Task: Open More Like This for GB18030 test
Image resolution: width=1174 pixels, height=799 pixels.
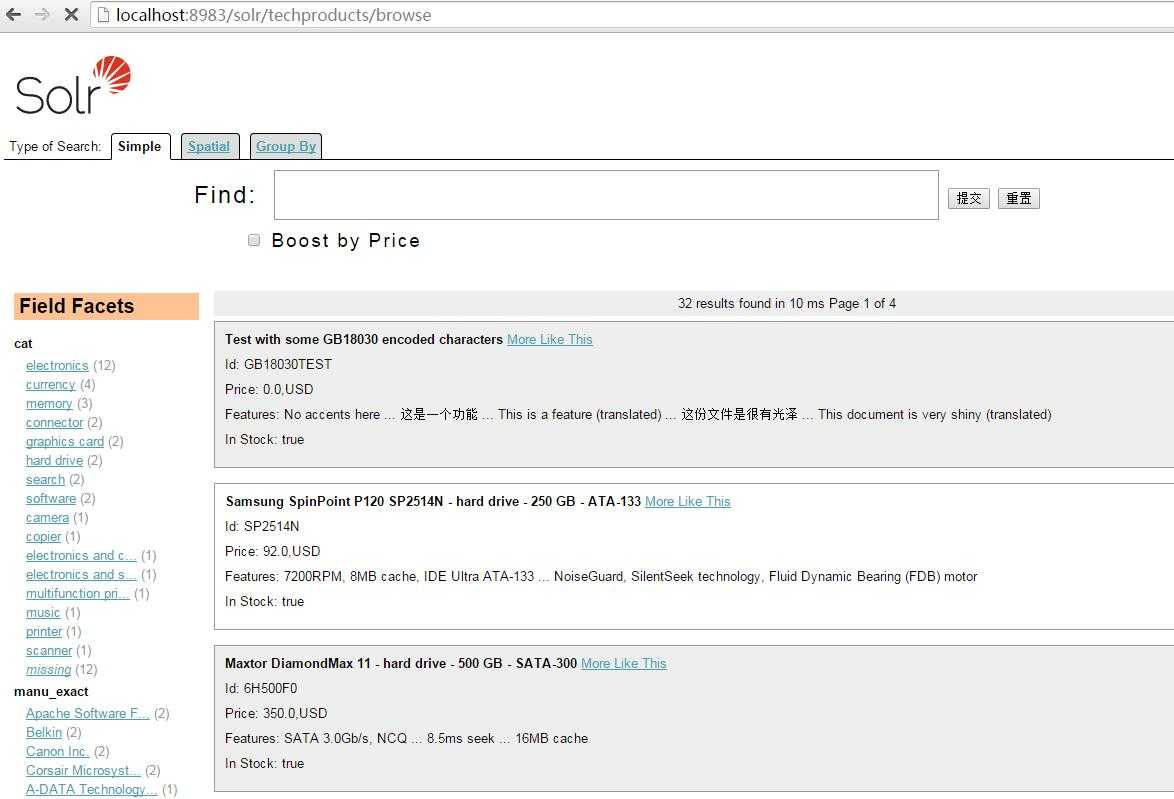Action: [550, 339]
